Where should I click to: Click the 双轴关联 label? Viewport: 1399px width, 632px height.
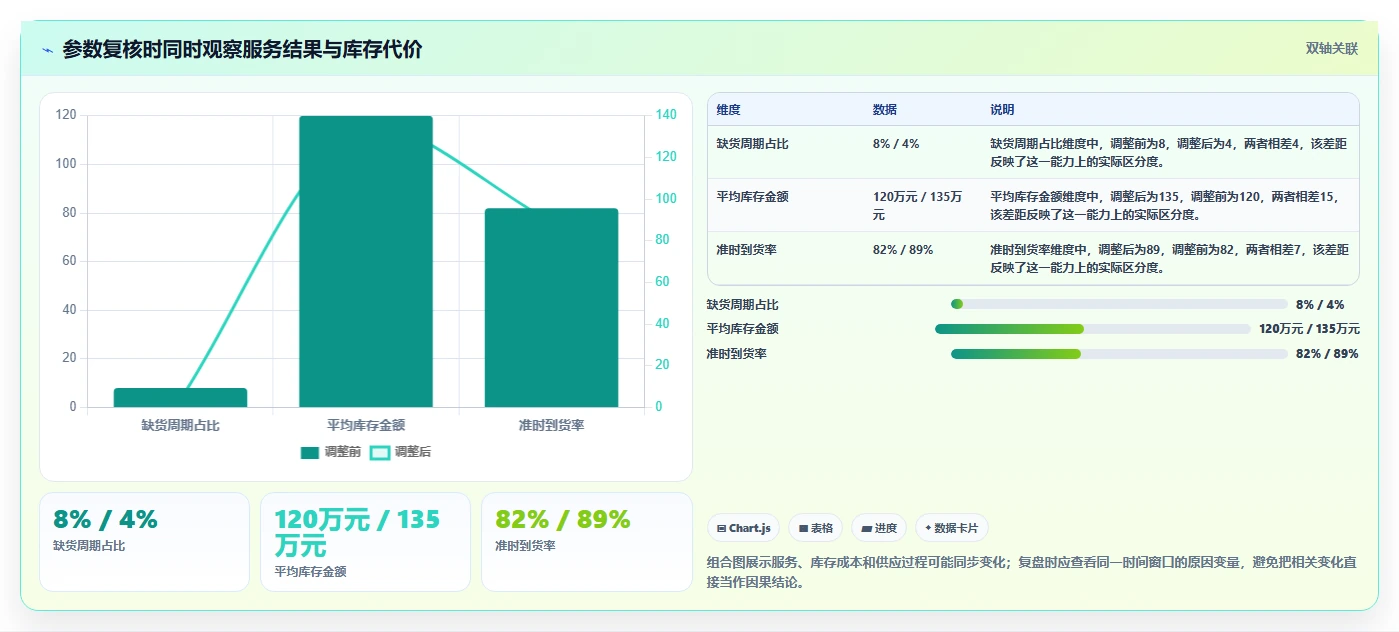[x=1331, y=49]
